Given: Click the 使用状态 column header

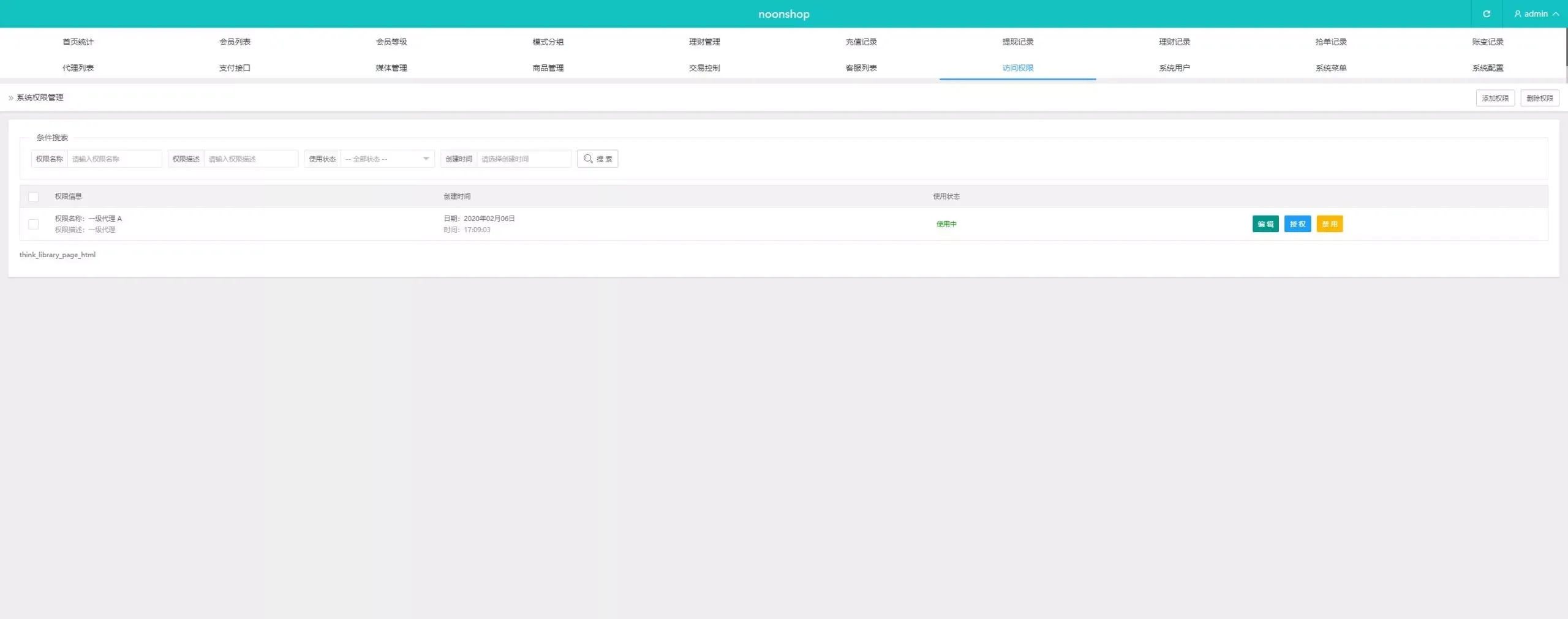Looking at the screenshot, I should [946, 197].
